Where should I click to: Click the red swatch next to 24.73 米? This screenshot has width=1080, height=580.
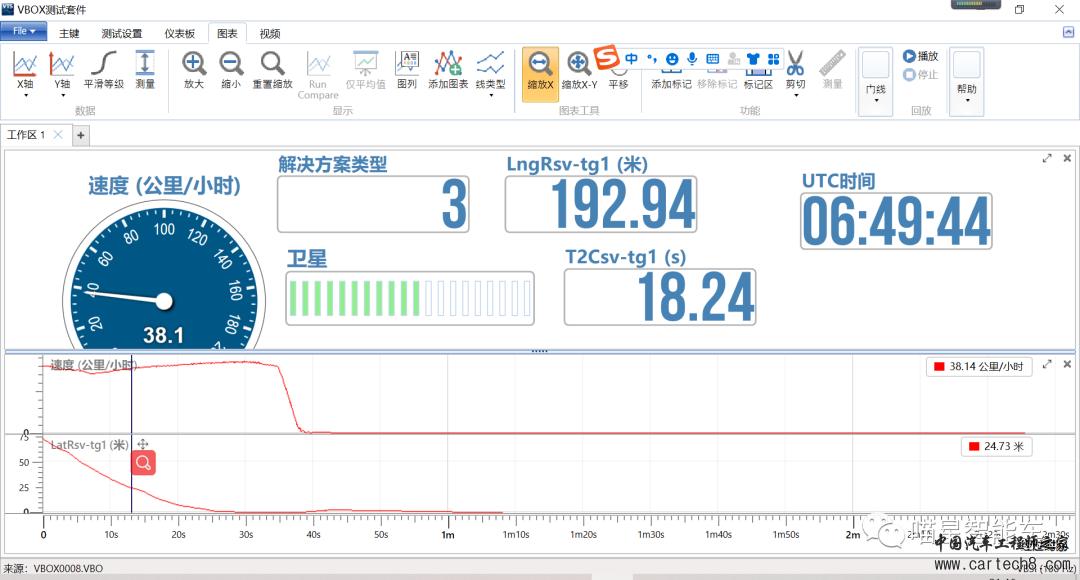pyautogui.click(x=974, y=446)
